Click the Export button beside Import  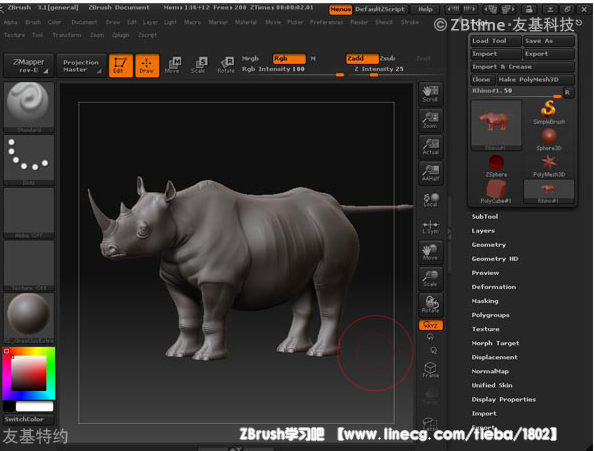coord(549,54)
